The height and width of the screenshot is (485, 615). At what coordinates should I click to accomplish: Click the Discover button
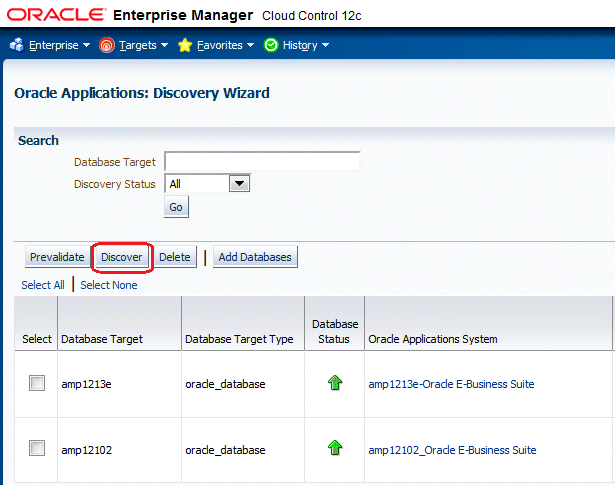[122, 257]
